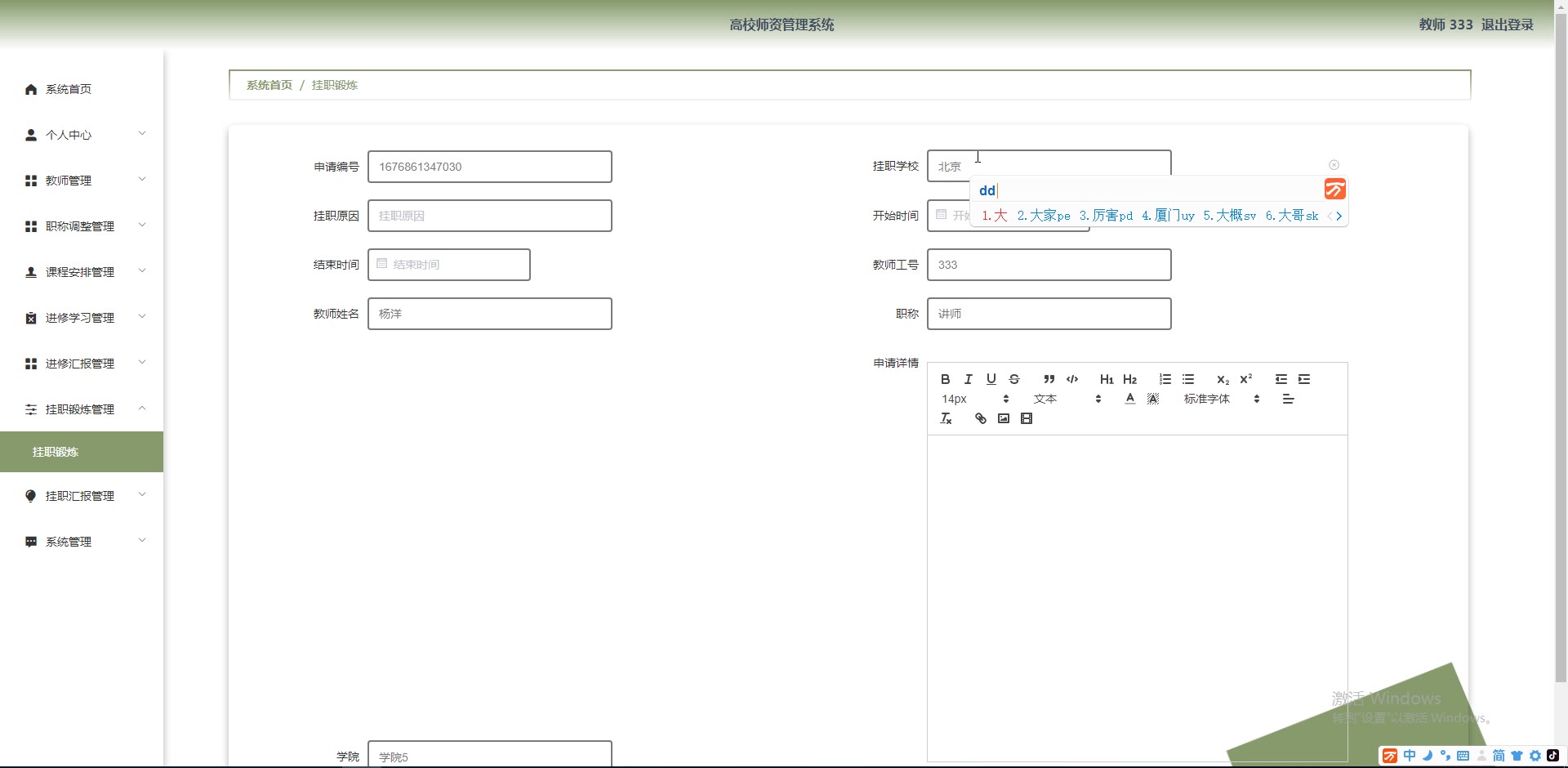Open the IME soft keyboard
The width and height of the screenshot is (1568, 768).
[1463, 756]
